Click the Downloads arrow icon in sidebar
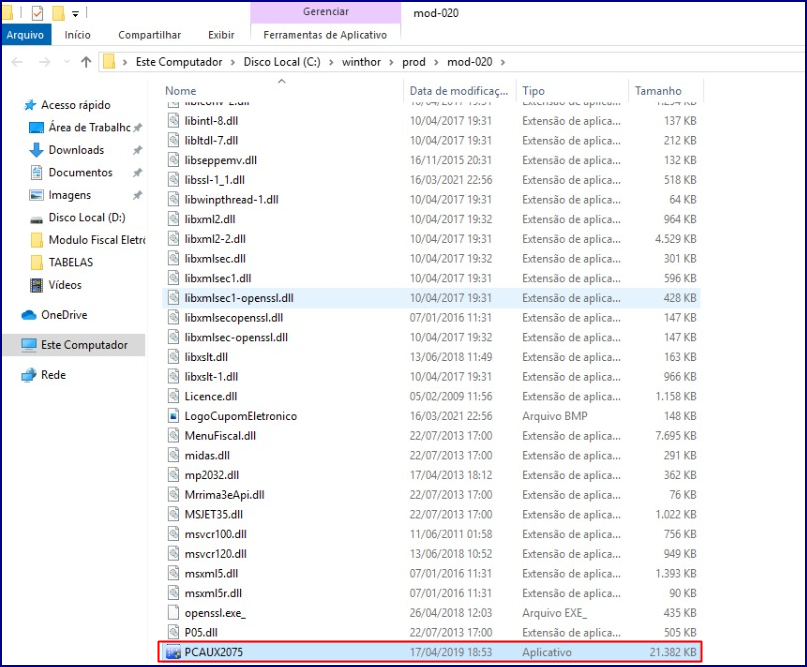This screenshot has width=807, height=667. click(x=36, y=150)
